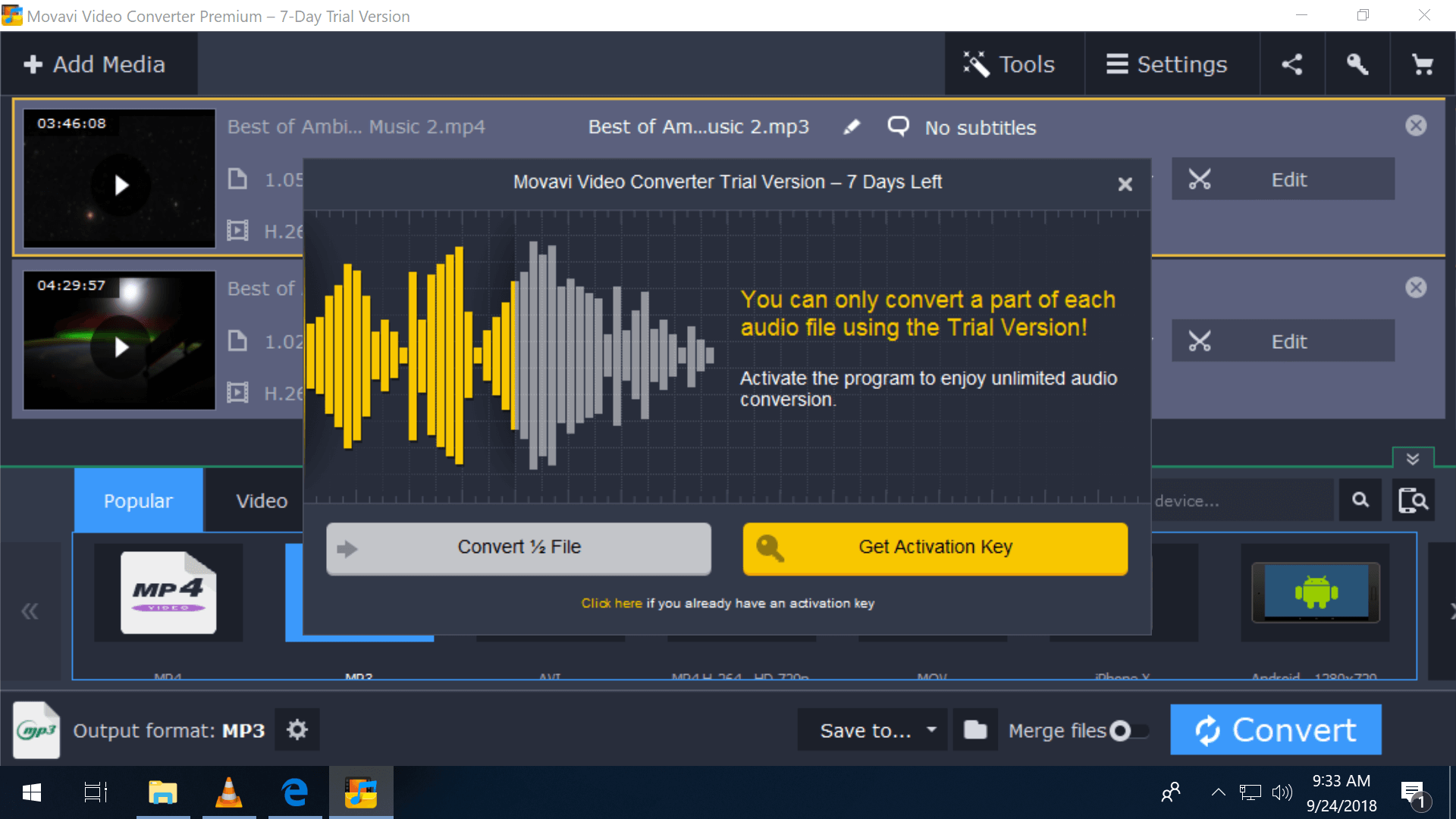1456x819 pixels.
Task: Click the scissors icon on first file
Action: point(1200,180)
